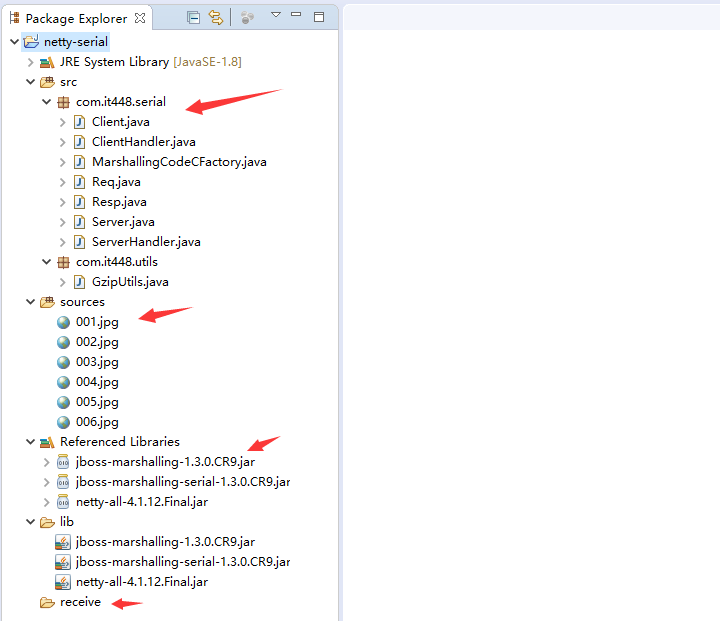Select the 001.jpg file name
Viewport: 720px width, 621px height.
coord(97,322)
